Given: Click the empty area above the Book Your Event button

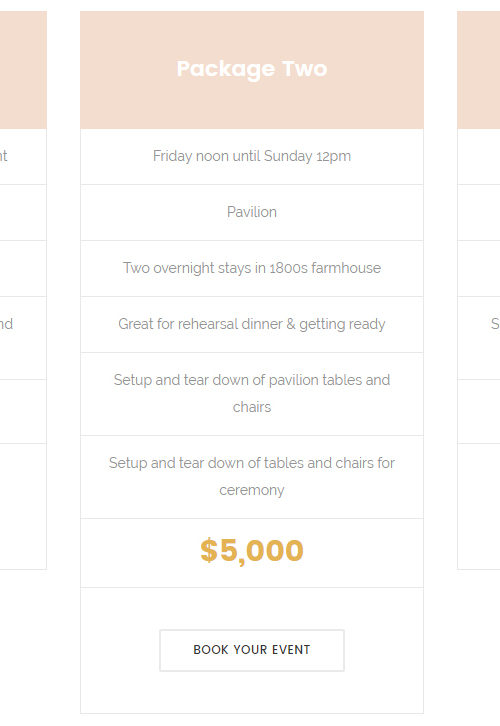Looking at the screenshot, I should (252, 608).
